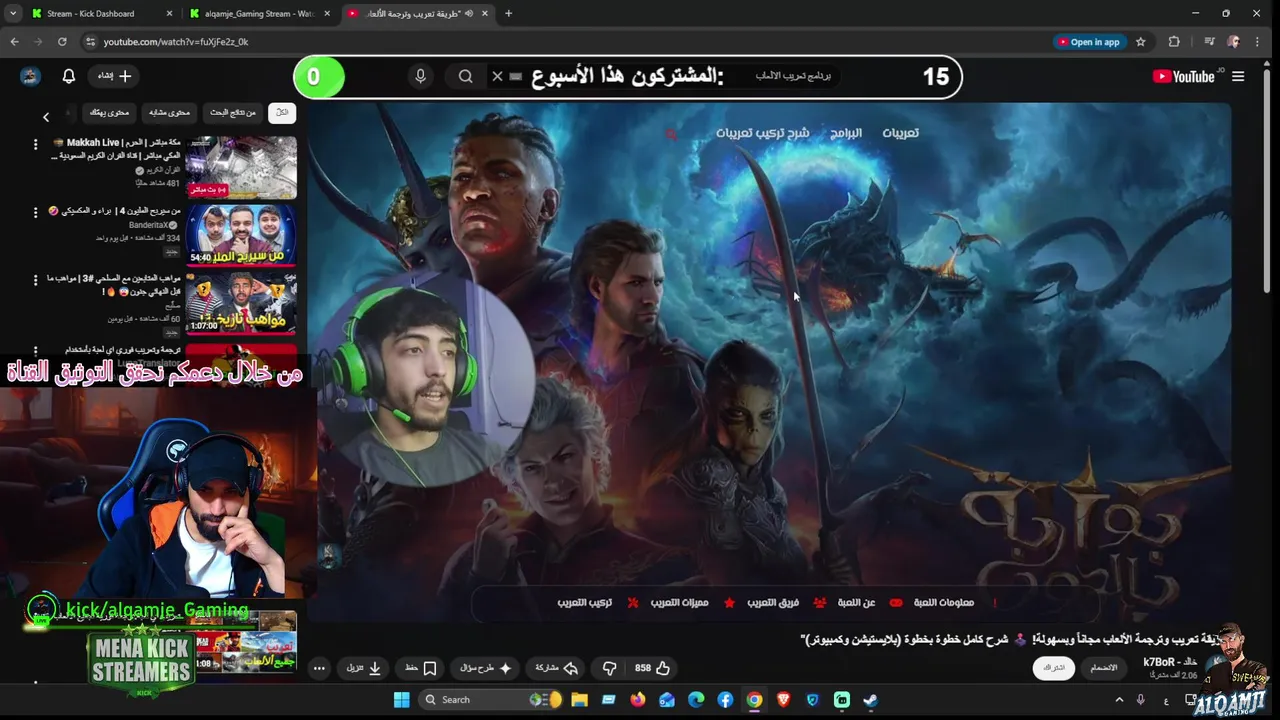The image size is (1280, 720).
Task: Click the Open in app button
Action: coord(1088,42)
